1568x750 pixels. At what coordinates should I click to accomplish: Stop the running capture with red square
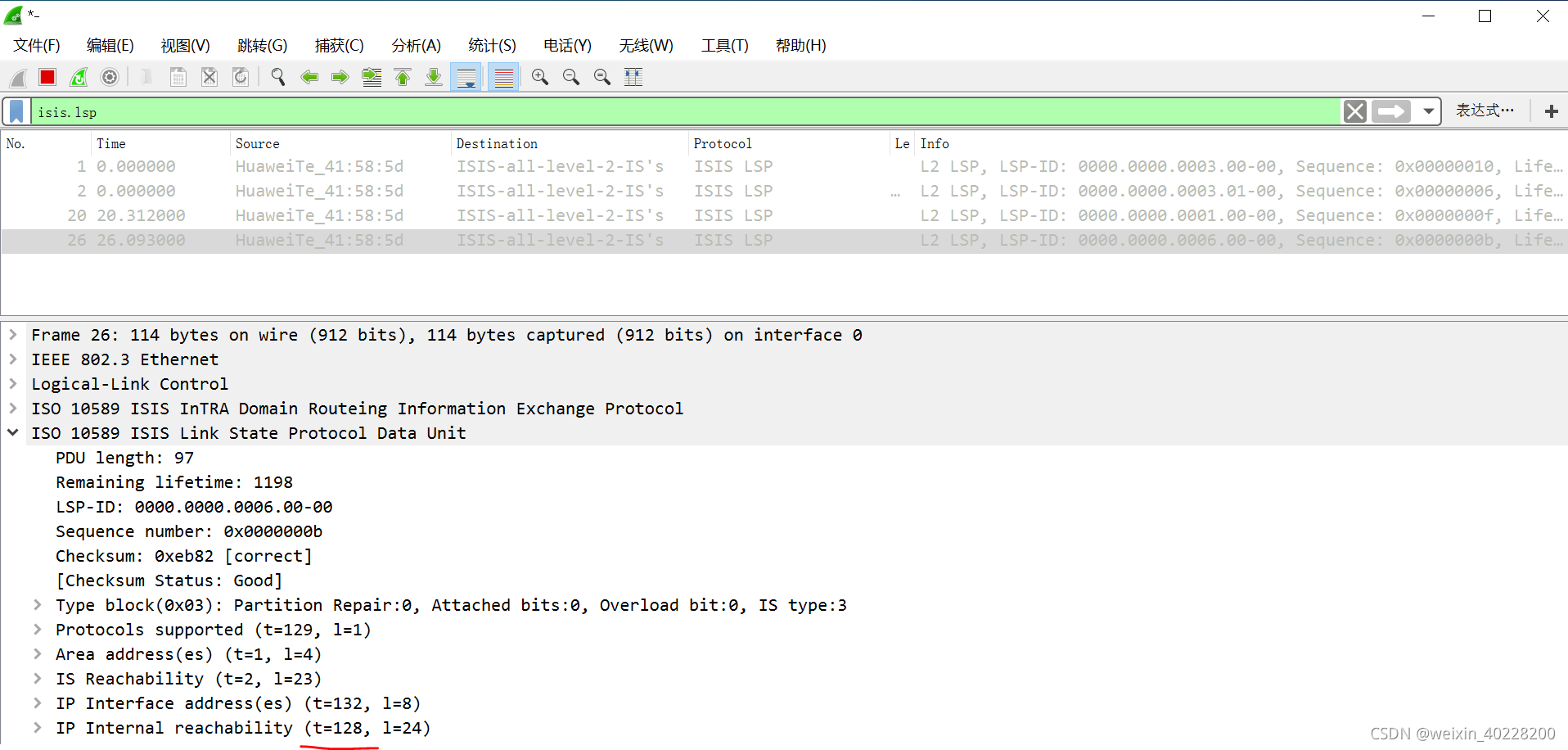pyautogui.click(x=47, y=77)
